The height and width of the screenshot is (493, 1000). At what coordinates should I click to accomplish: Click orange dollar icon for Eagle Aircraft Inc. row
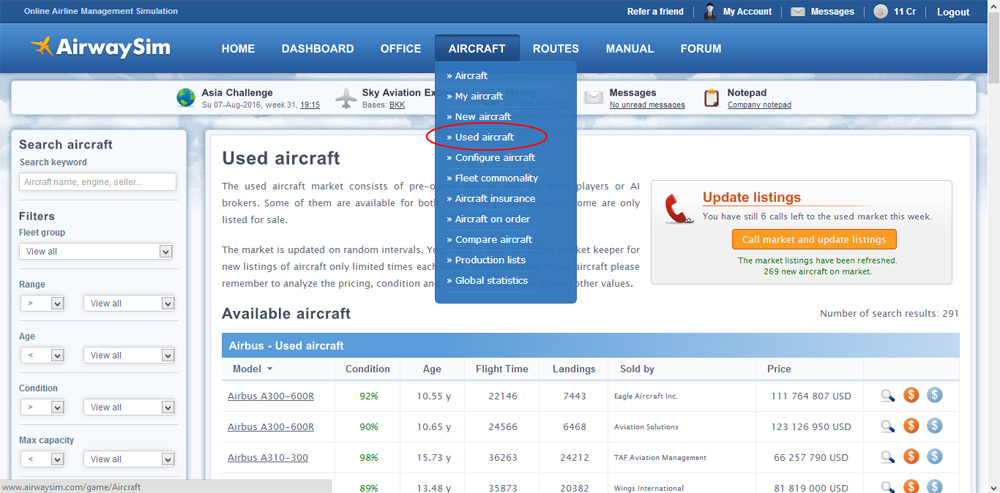pyautogui.click(x=911, y=395)
